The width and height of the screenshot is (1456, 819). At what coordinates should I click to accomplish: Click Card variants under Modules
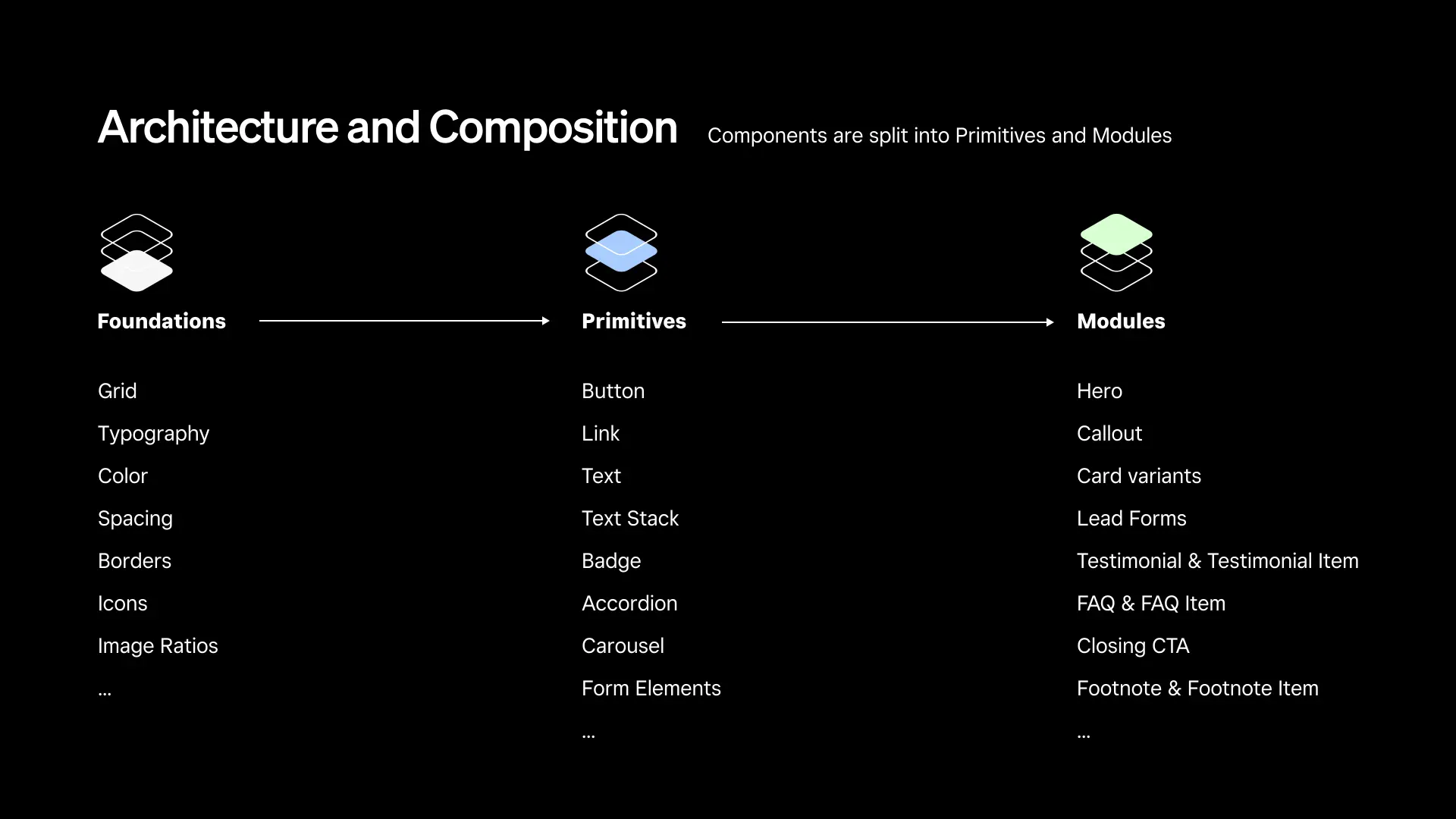(x=1138, y=476)
